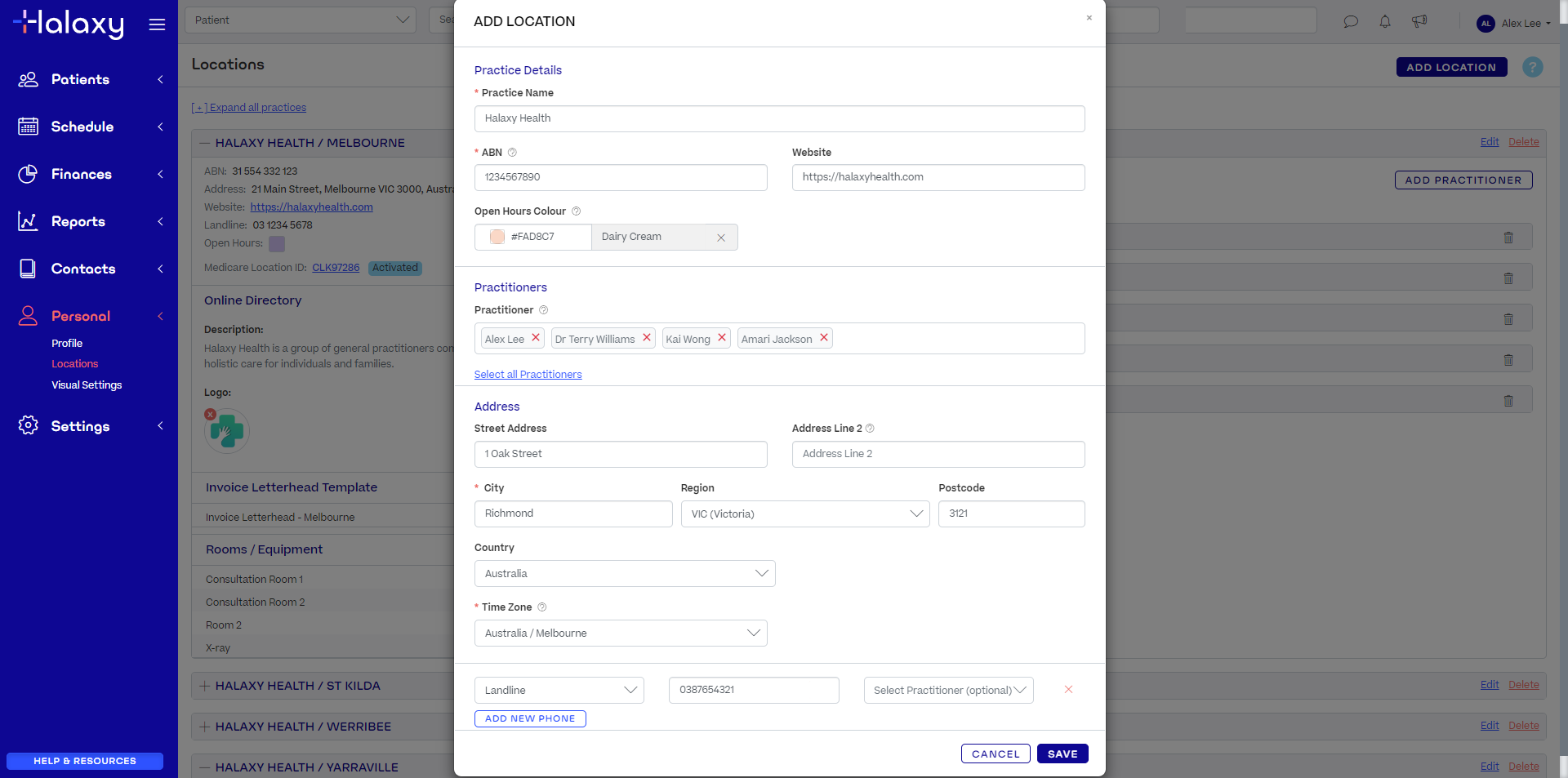Click into the Practice Name field

coord(779,118)
